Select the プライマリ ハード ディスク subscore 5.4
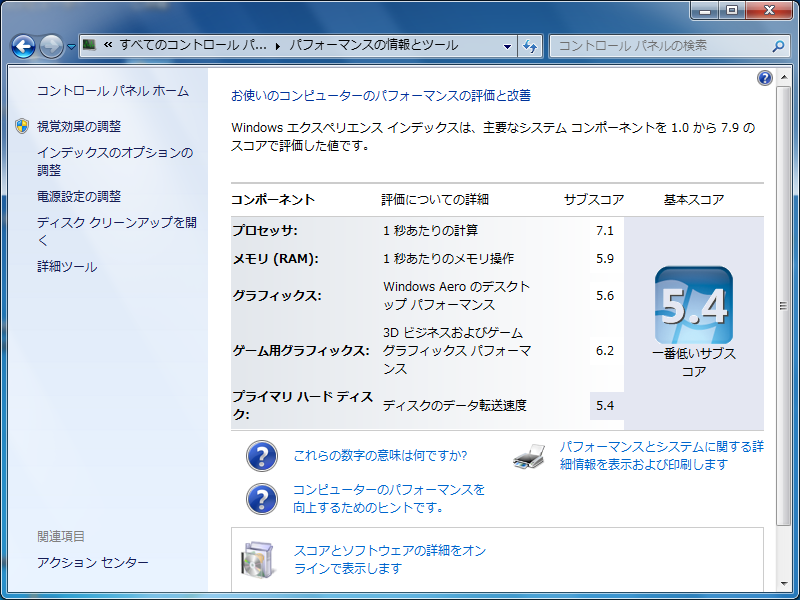This screenshot has width=800, height=600. 605,406
